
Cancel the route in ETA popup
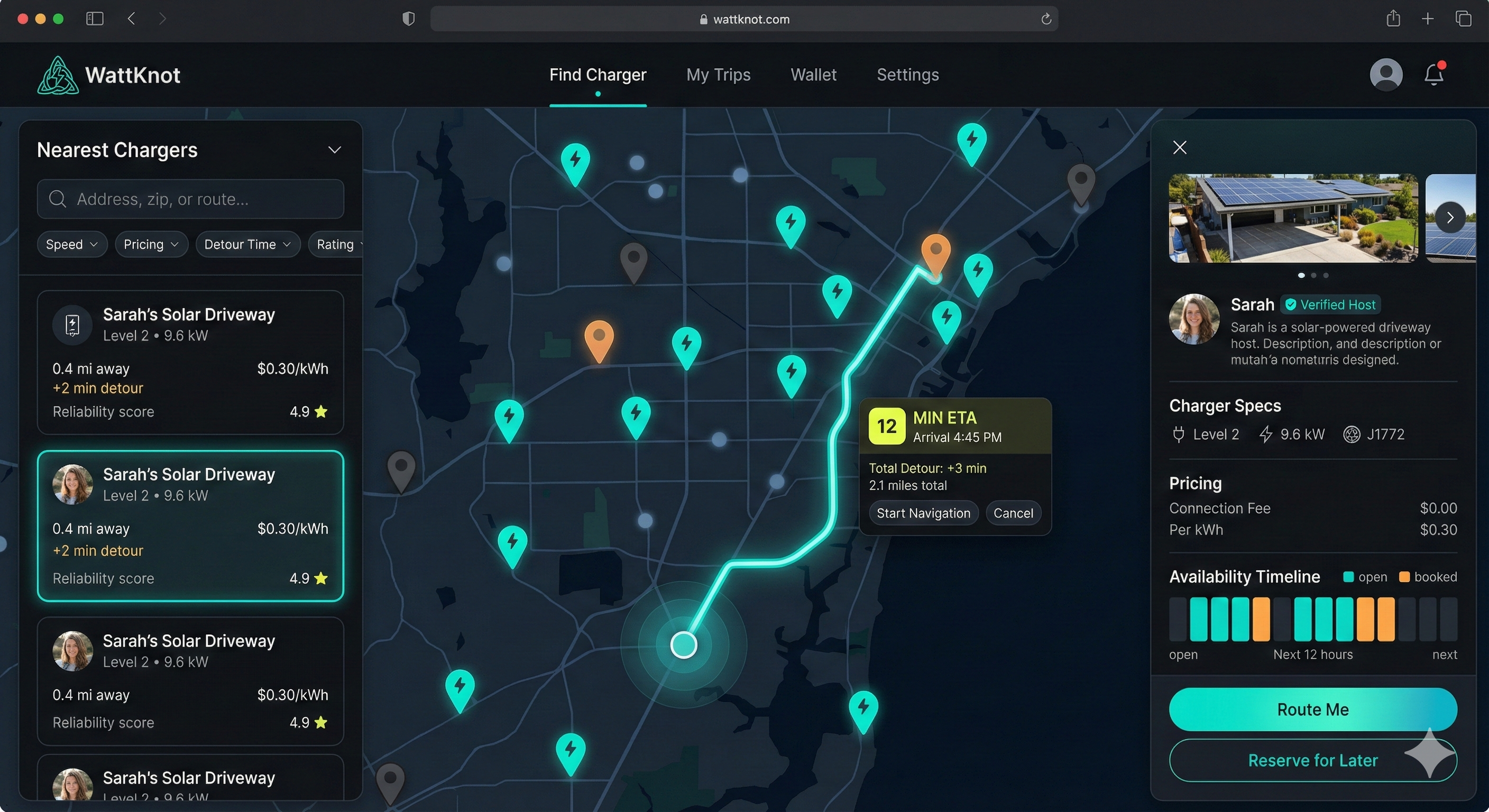(1013, 513)
